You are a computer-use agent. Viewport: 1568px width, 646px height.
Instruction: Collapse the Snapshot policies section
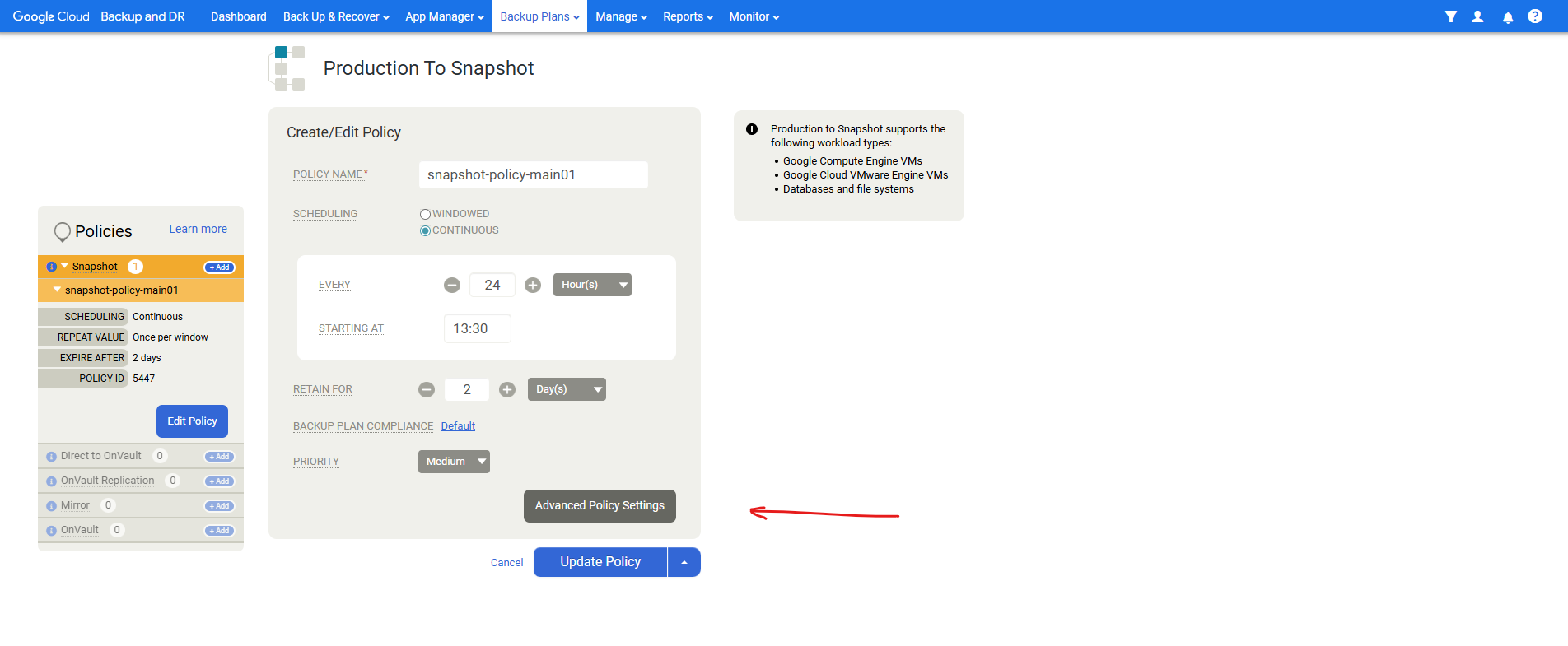(x=64, y=266)
